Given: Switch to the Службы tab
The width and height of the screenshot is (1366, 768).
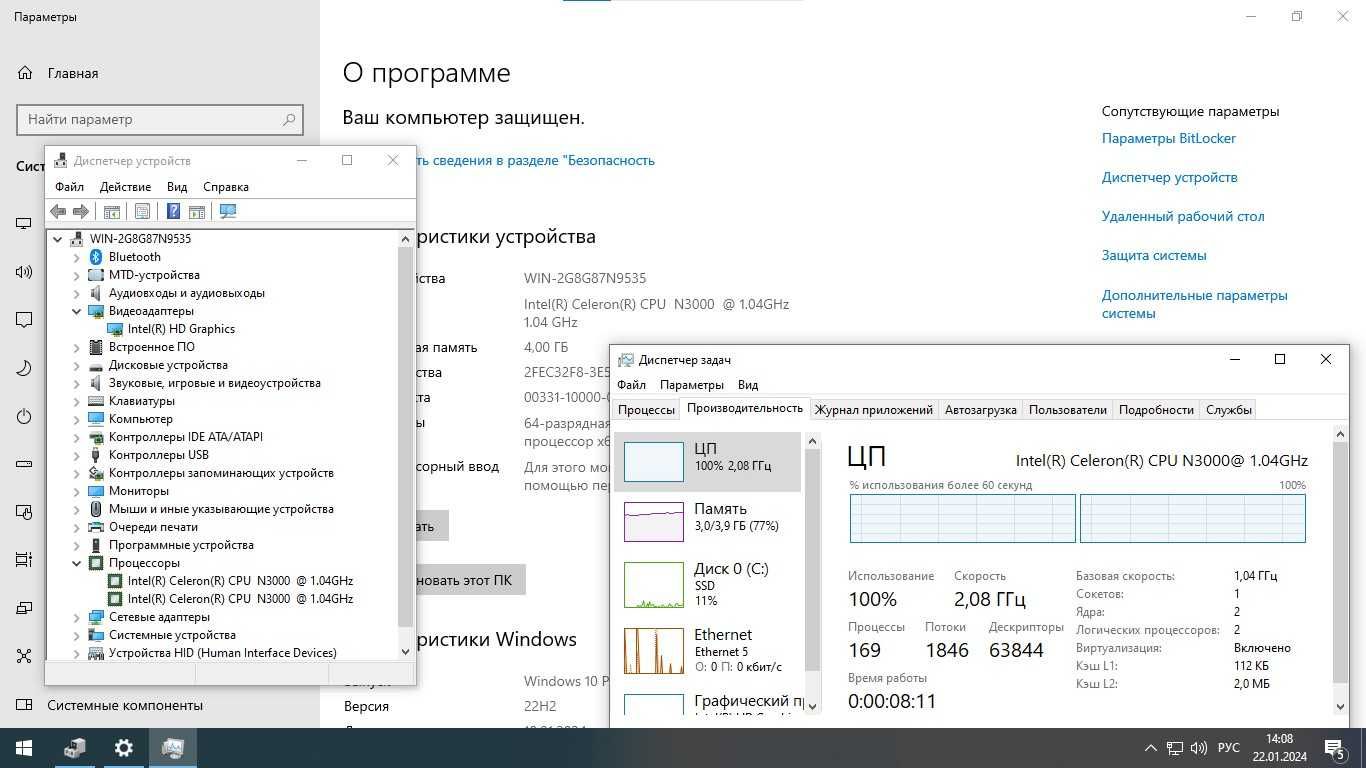Looking at the screenshot, I should click(1229, 410).
